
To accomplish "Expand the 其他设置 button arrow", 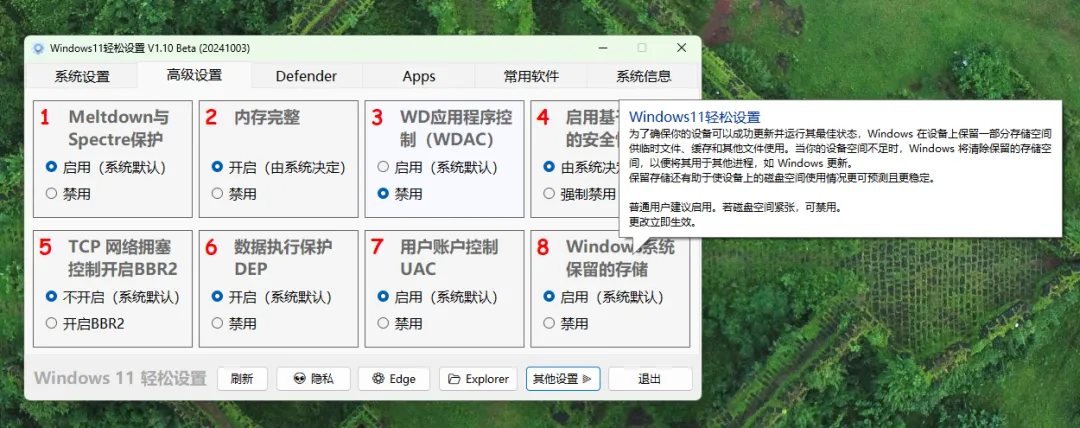I will [588, 379].
